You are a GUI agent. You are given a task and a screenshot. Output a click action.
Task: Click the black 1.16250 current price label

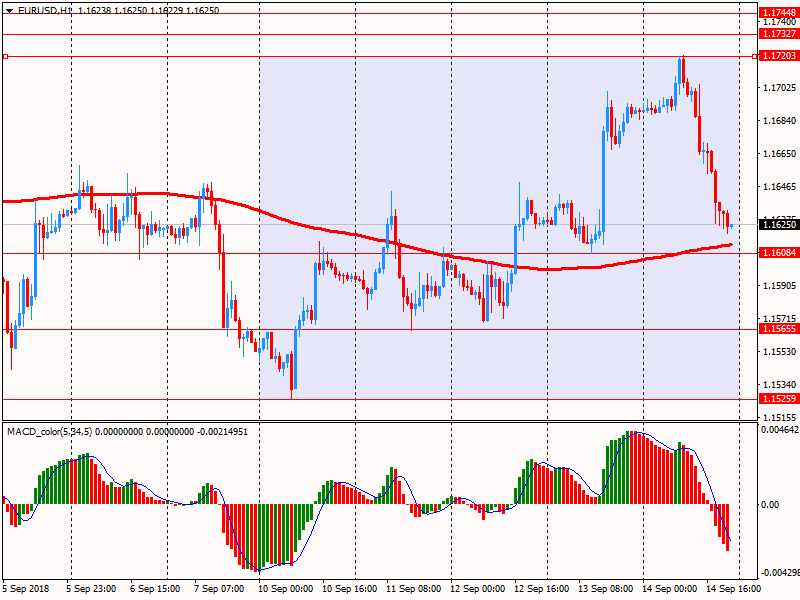tap(779, 224)
